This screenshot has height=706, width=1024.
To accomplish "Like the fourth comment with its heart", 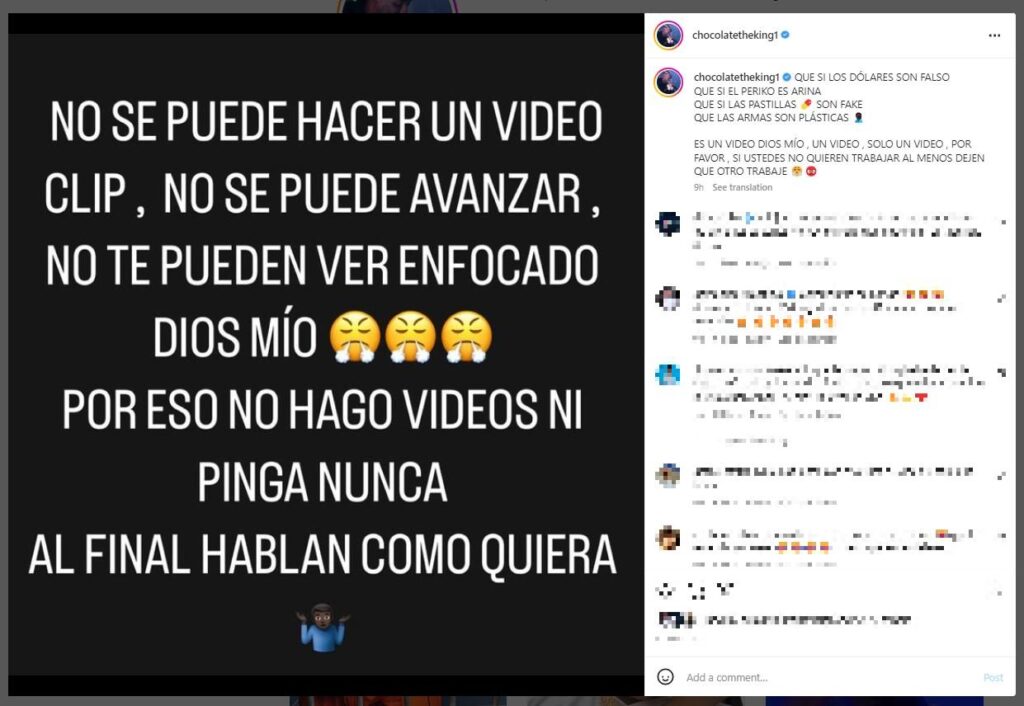I will coord(1002,476).
